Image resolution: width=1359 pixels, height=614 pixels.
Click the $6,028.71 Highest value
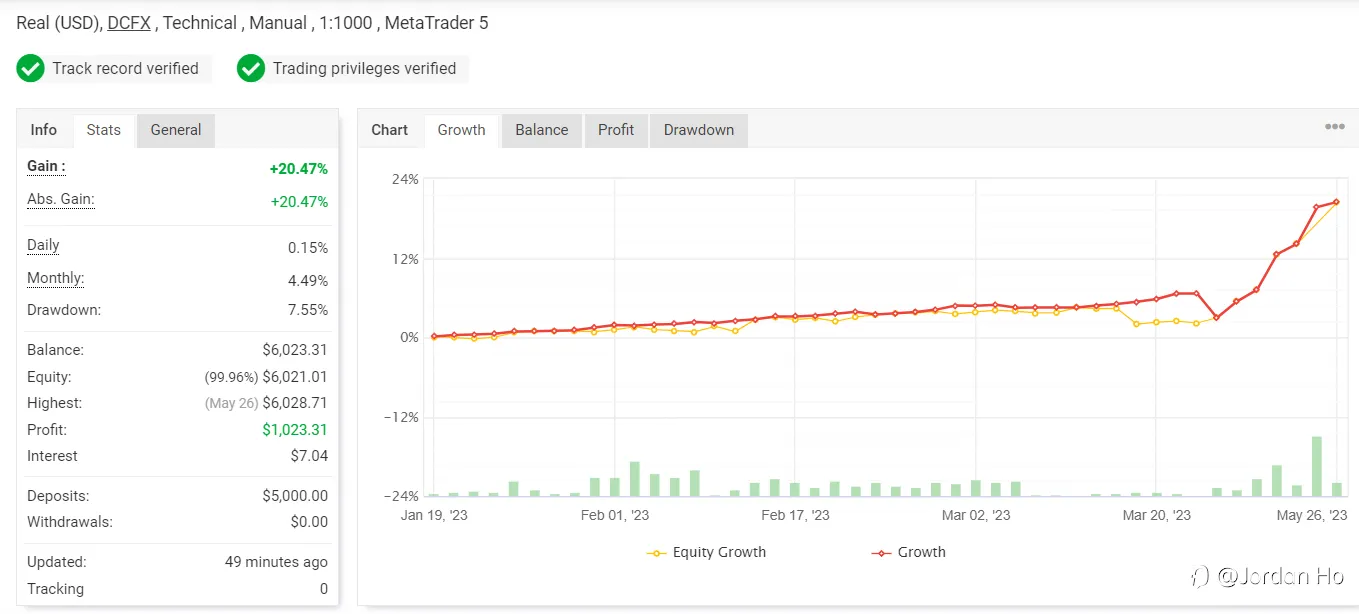(x=295, y=403)
